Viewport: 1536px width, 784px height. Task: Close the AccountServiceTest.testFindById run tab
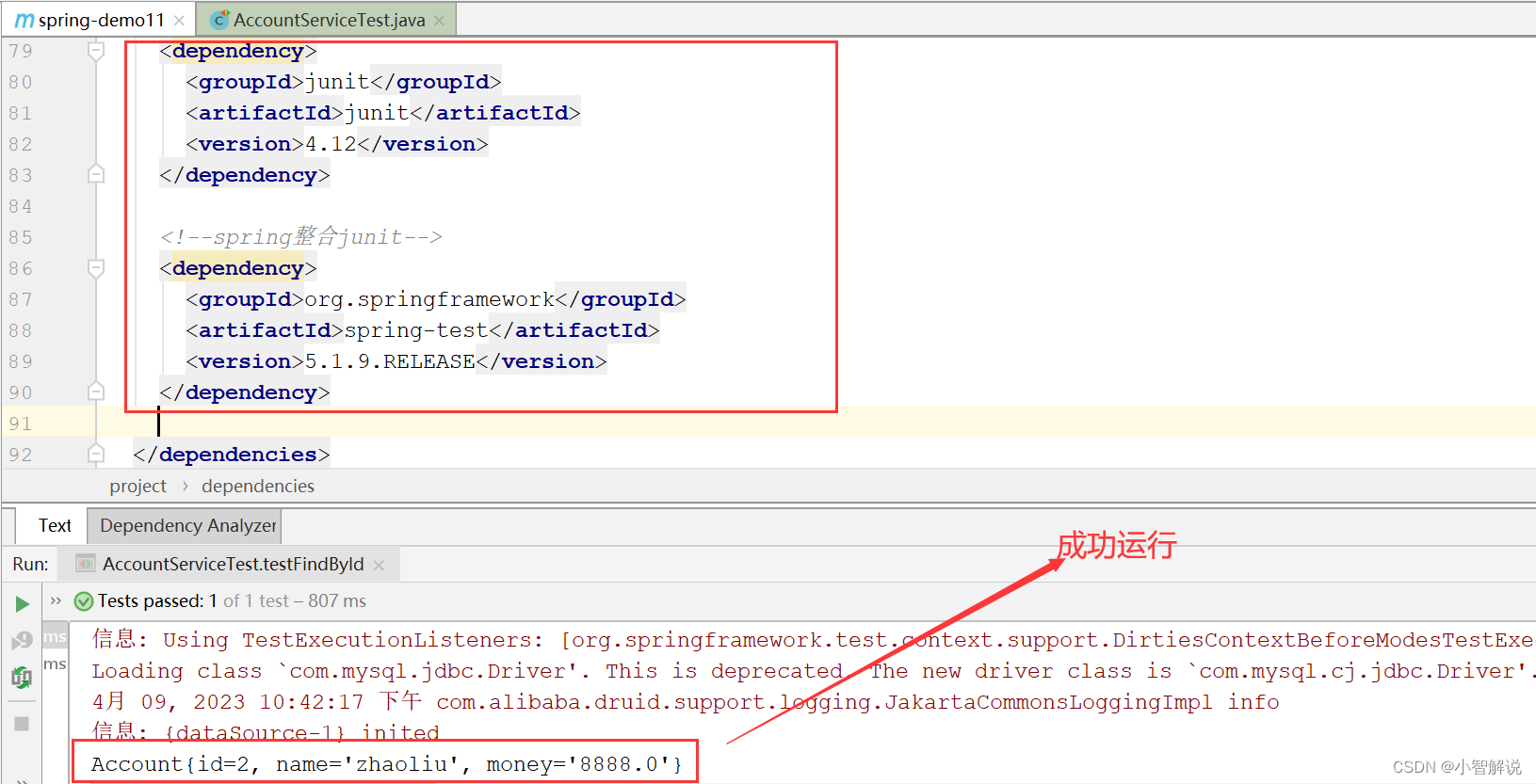pyautogui.click(x=379, y=565)
